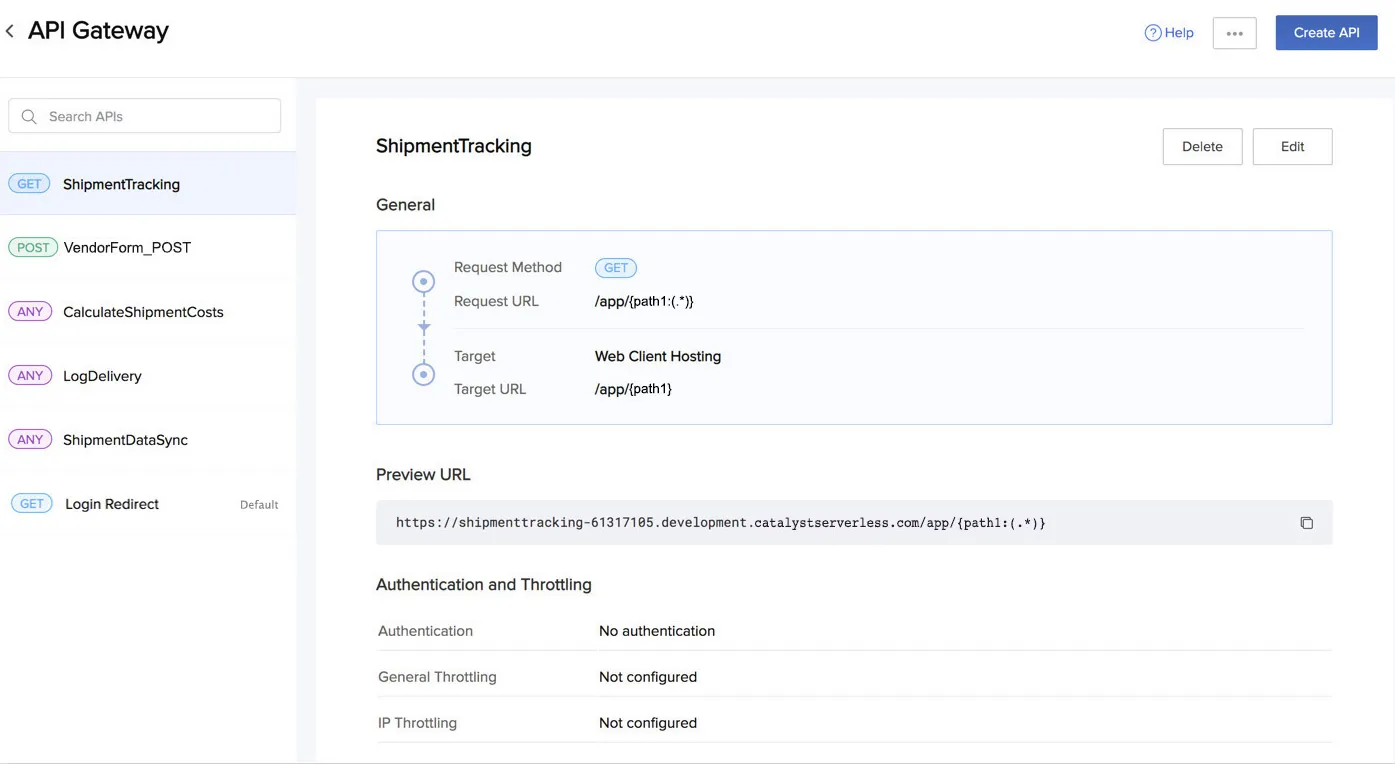Click the API Gateway title

tap(98, 31)
